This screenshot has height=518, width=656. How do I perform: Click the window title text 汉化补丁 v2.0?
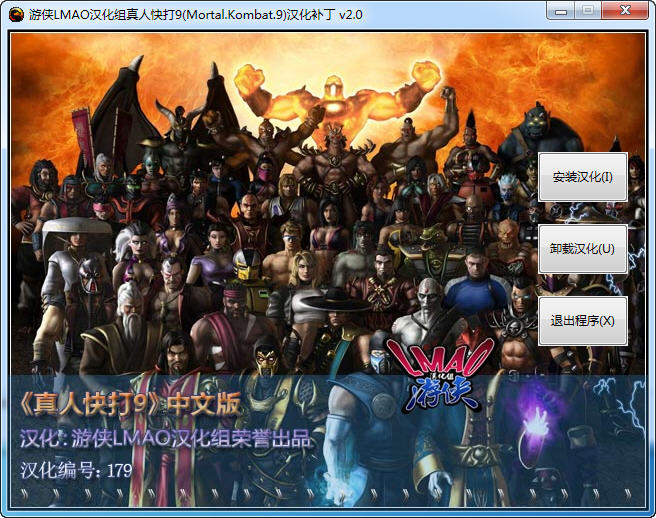pos(325,15)
